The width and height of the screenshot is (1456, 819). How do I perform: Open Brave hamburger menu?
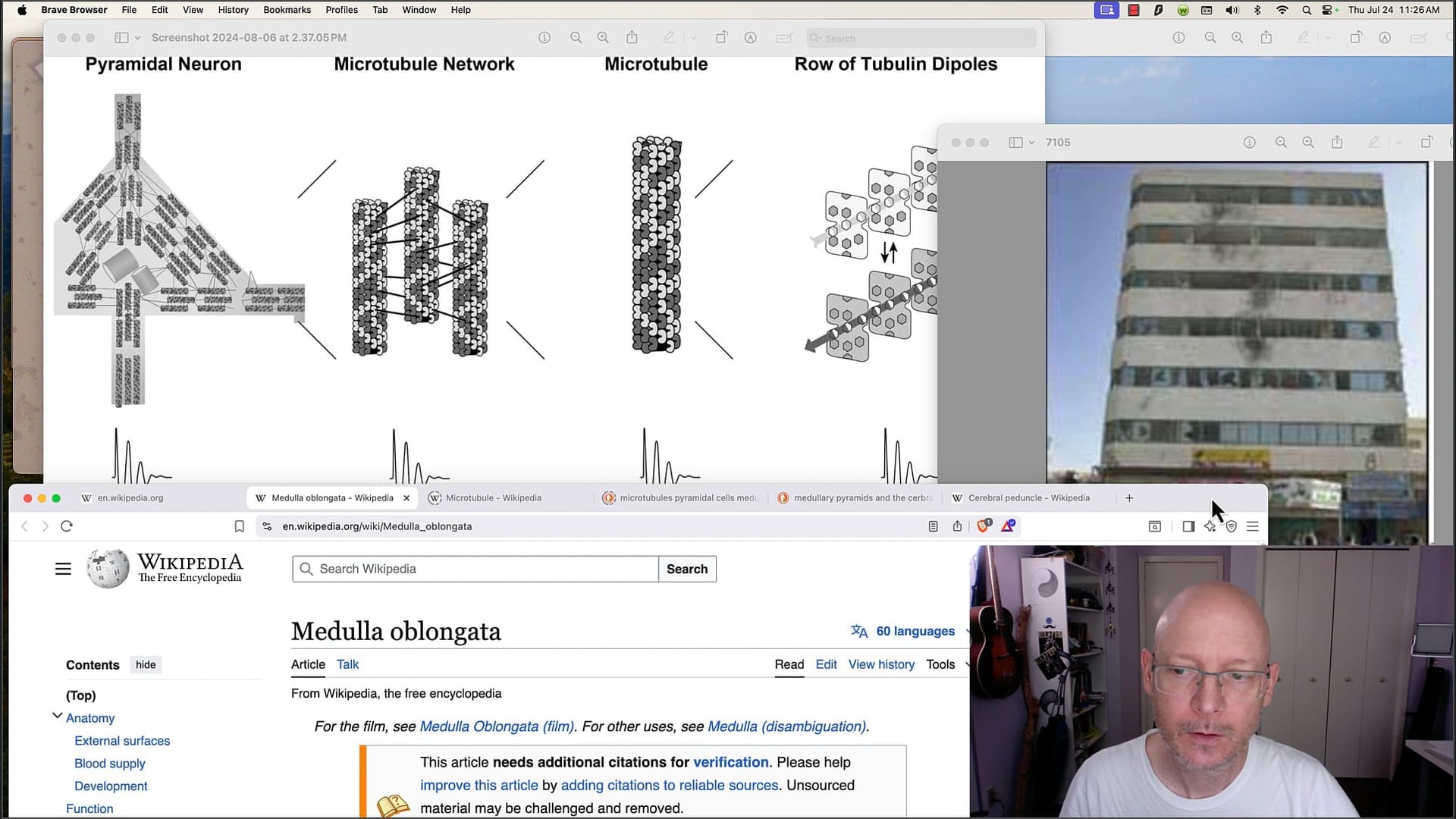click(1253, 526)
